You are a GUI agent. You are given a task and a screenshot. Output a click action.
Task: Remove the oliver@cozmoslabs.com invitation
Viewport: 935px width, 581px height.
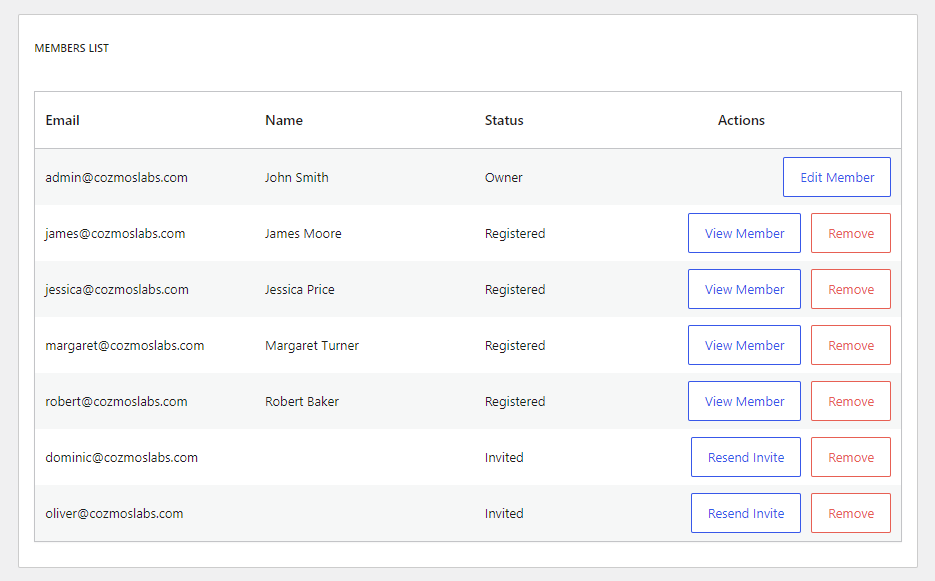tap(851, 514)
